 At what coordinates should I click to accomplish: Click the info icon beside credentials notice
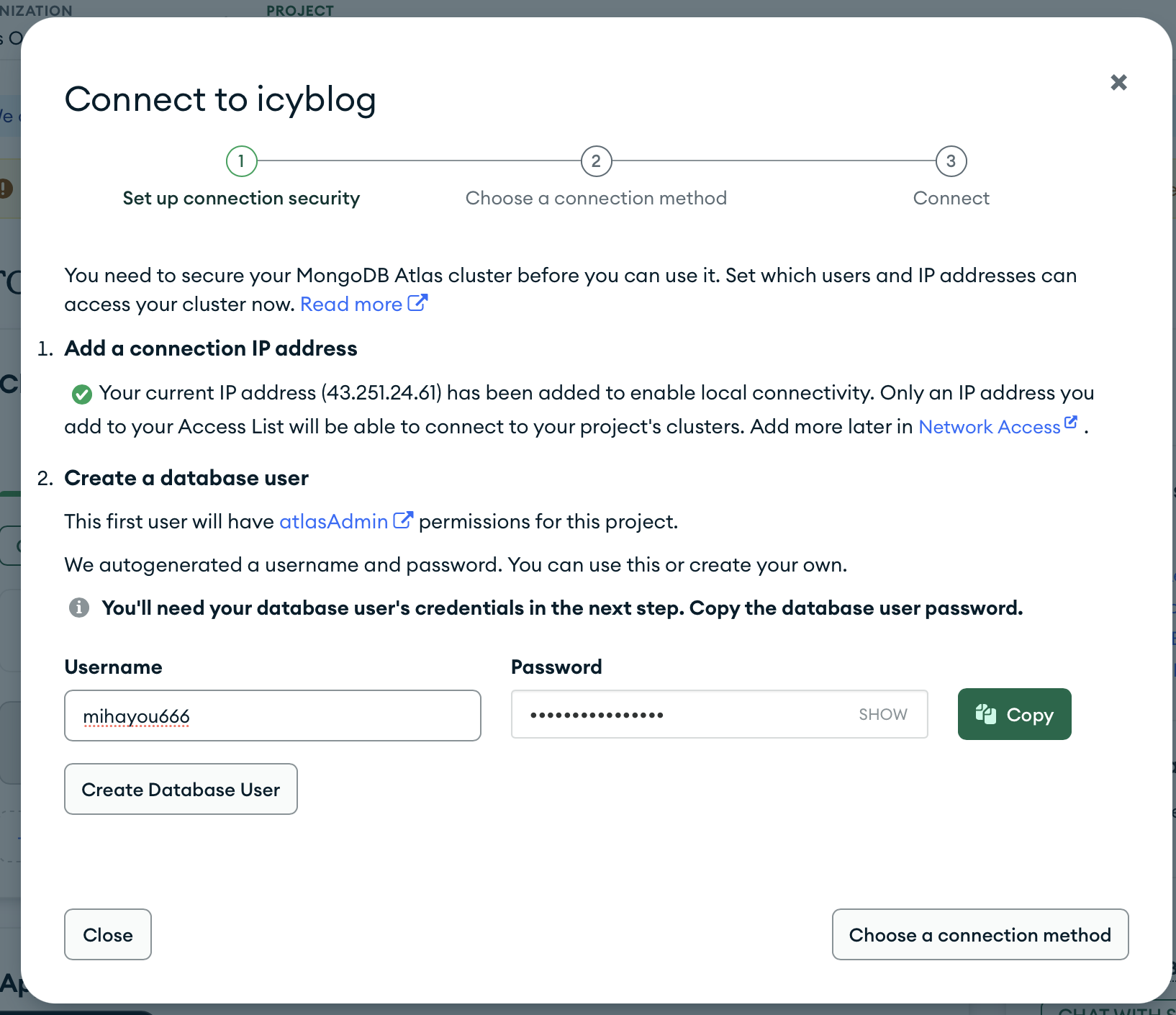pos(79,608)
